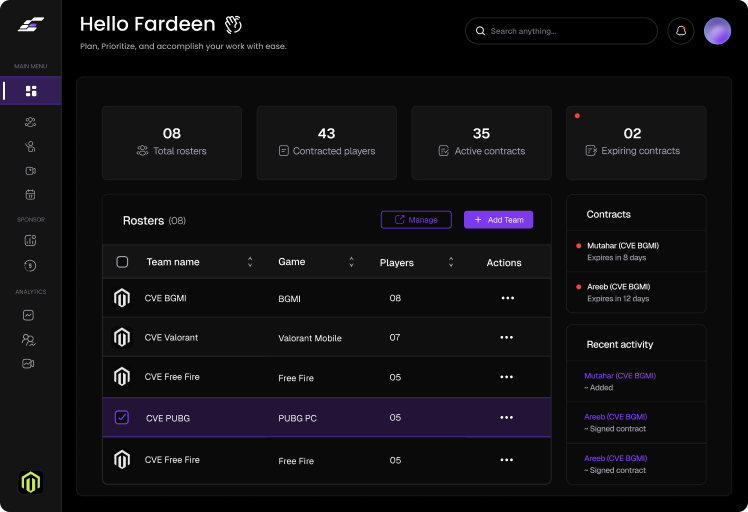Click the Contracted players card
Screen dimensions: 748x512
tap(327, 143)
